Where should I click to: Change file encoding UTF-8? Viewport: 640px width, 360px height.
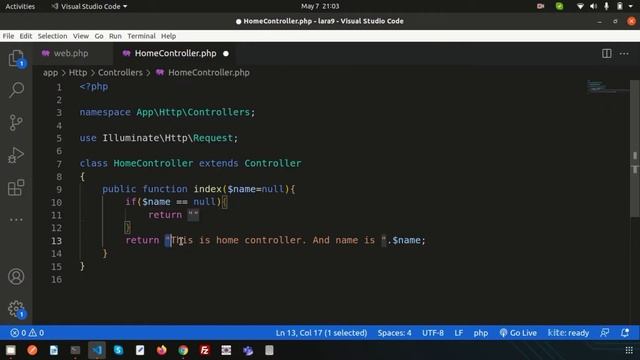[433, 333]
